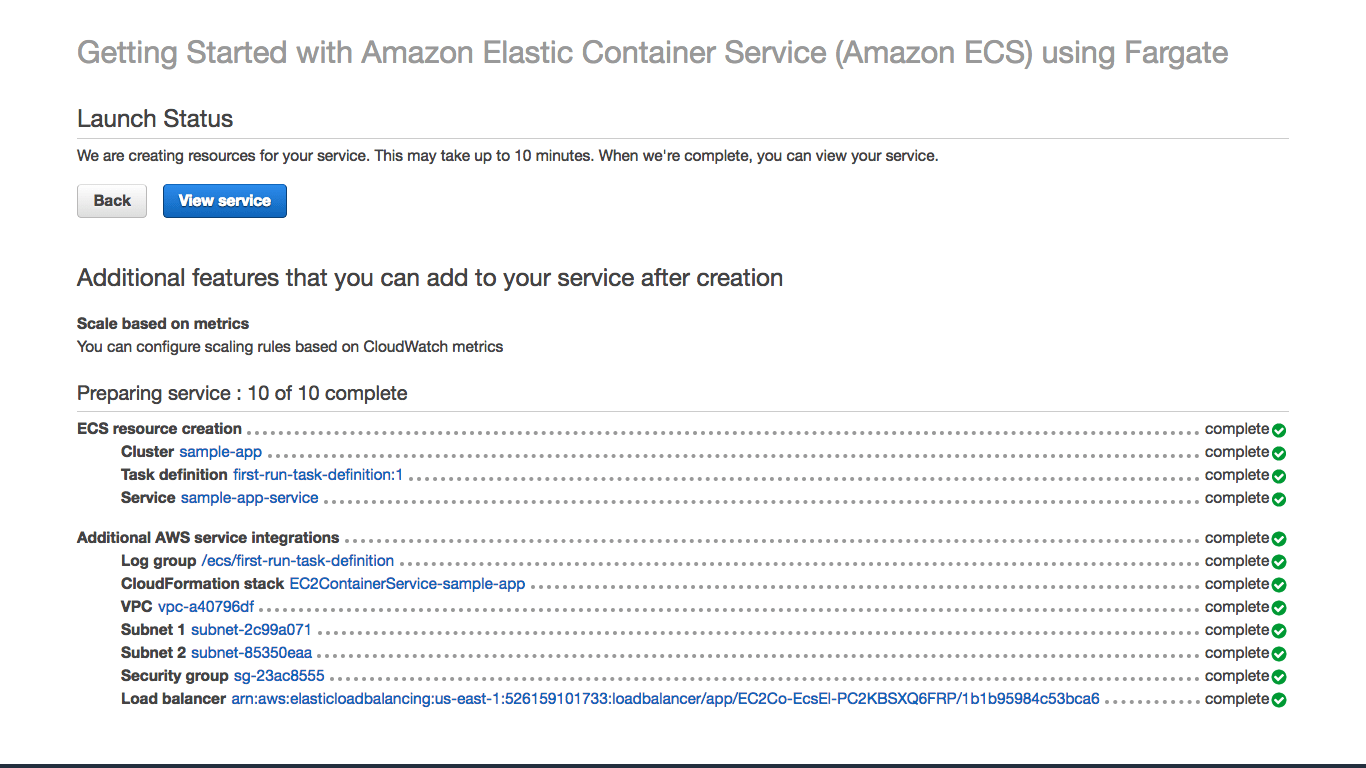Open /ecs/first-run-task-definition log group link
The width and height of the screenshot is (1366, 768).
[297, 561]
